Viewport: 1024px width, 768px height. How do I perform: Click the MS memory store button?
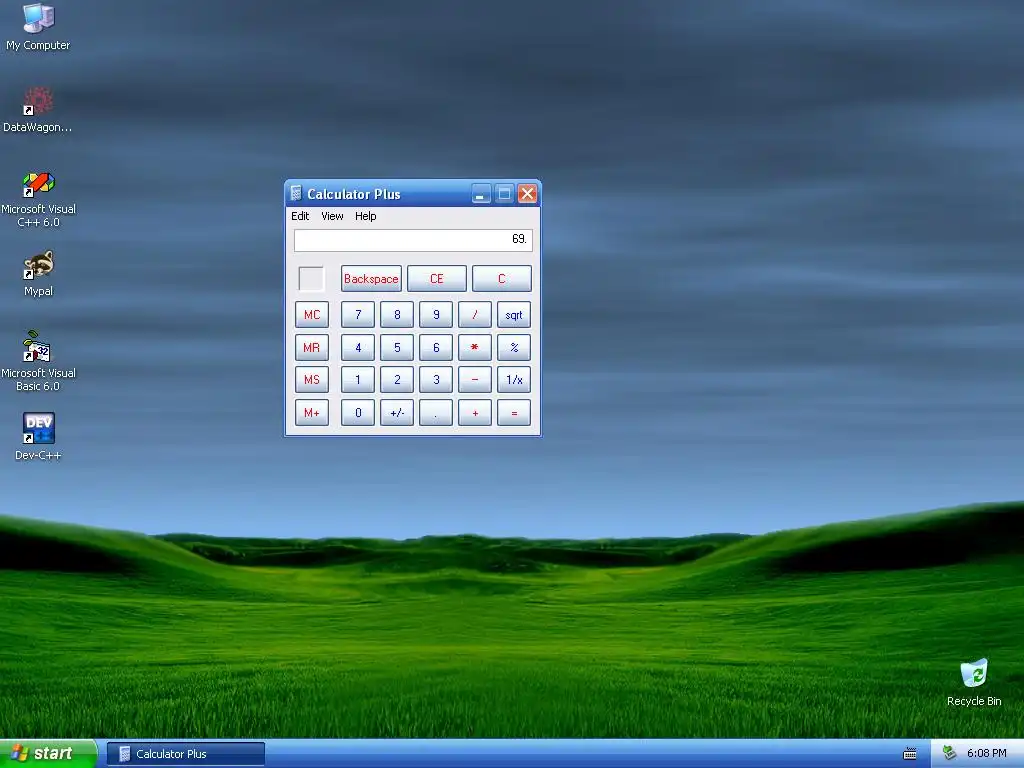(x=312, y=379)
